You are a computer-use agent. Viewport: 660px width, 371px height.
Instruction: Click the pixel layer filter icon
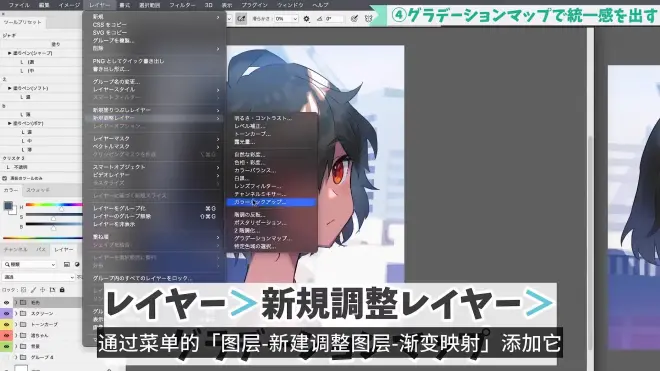tap(67, 264)
